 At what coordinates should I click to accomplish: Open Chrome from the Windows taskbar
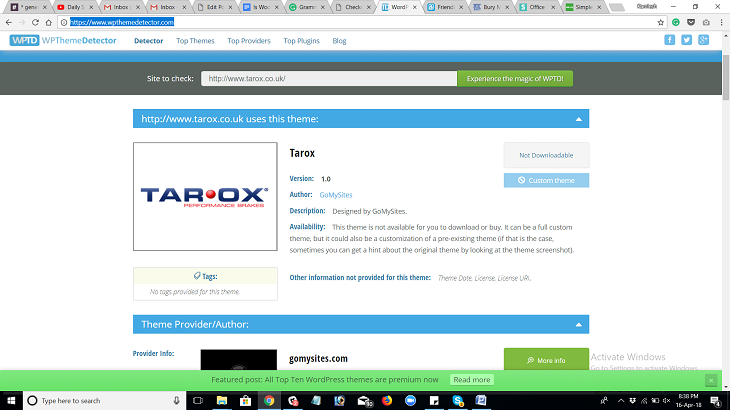268,400
